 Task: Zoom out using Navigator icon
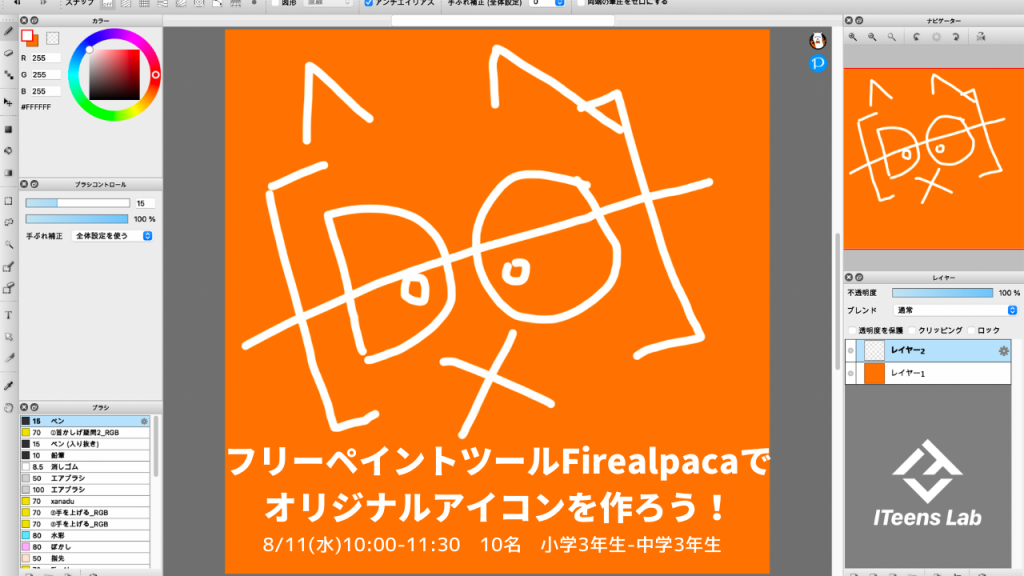[x=872, y=37]
